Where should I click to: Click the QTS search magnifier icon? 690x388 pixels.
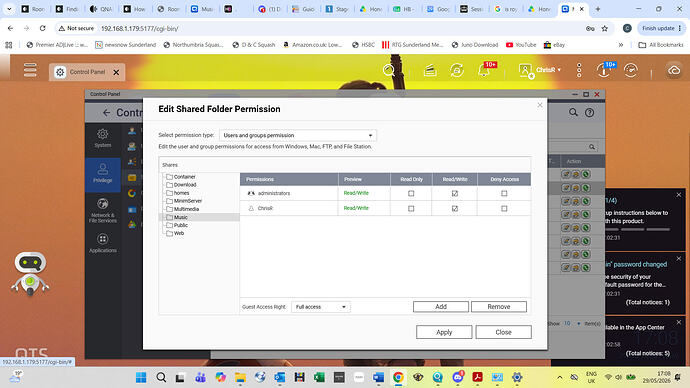coord(389,70)
